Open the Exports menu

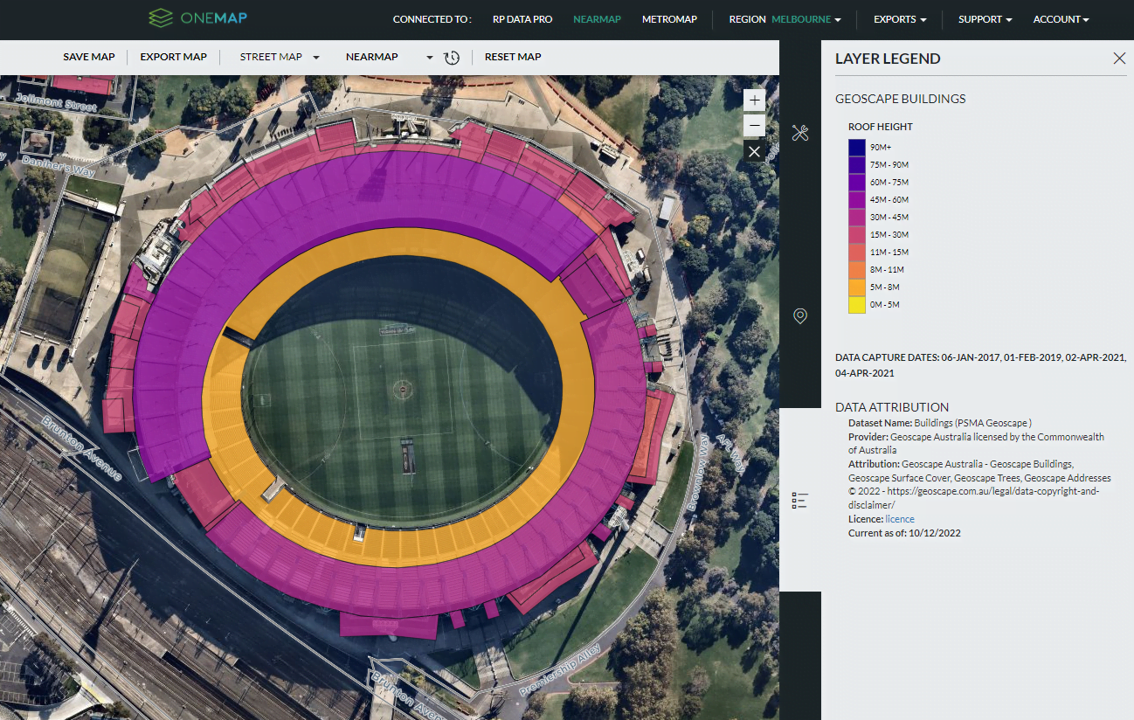point(899,19)
